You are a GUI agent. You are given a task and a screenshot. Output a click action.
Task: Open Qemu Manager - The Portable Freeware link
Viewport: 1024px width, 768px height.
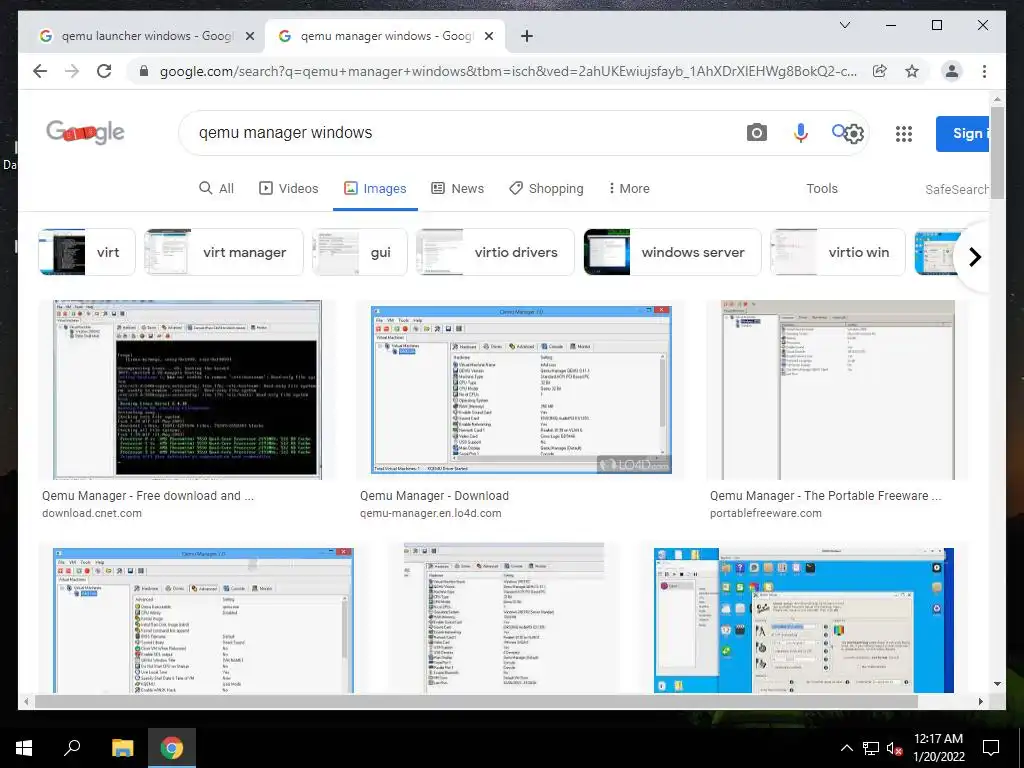tap(825, 496)
